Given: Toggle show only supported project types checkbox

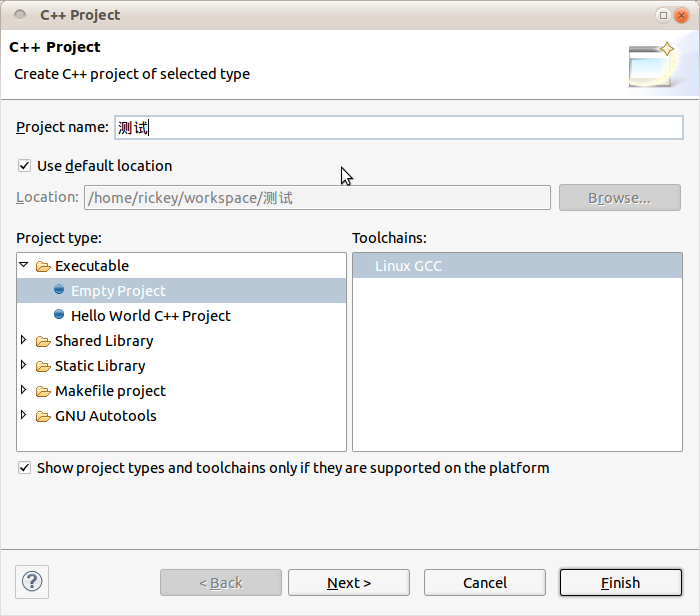Looking at the screenshot, I should click(x=24, y=468).
